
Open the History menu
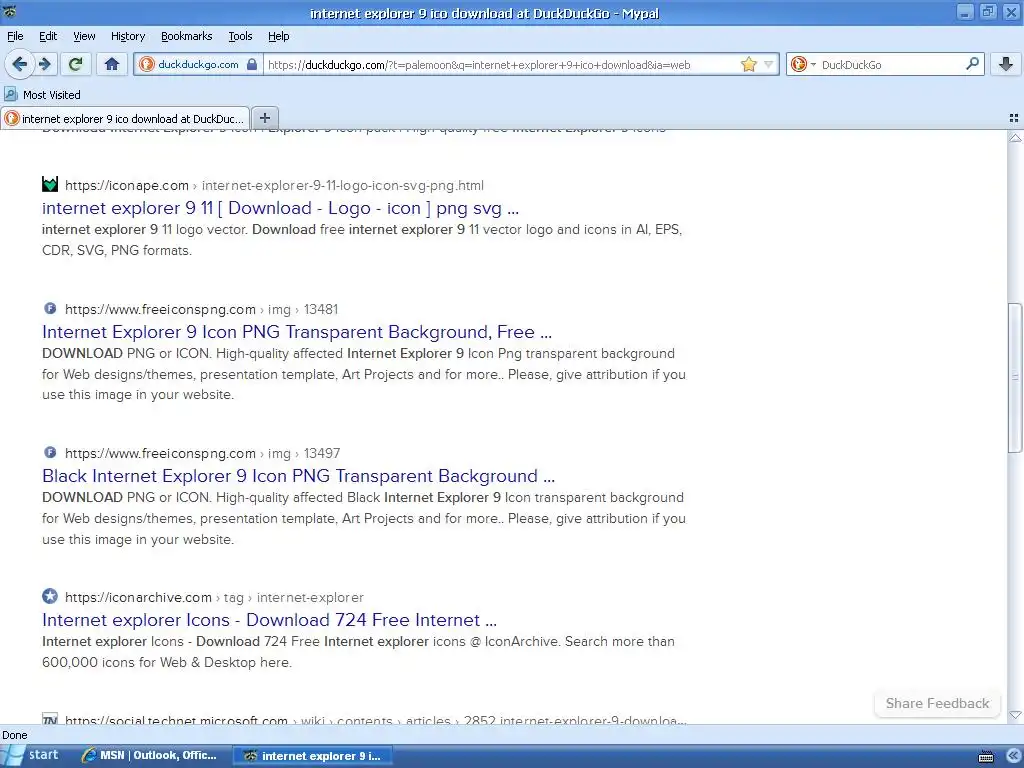(x=127, y=36)
